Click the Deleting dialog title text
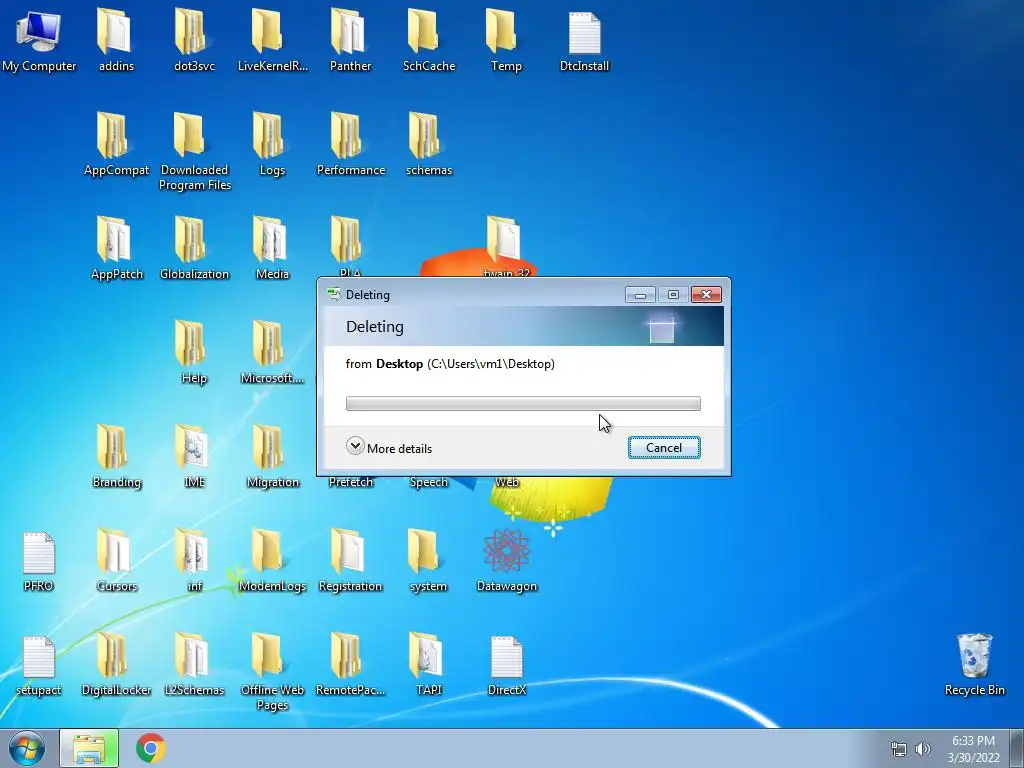Viewport: 1024px width, 768px height. tap(368, 295)
